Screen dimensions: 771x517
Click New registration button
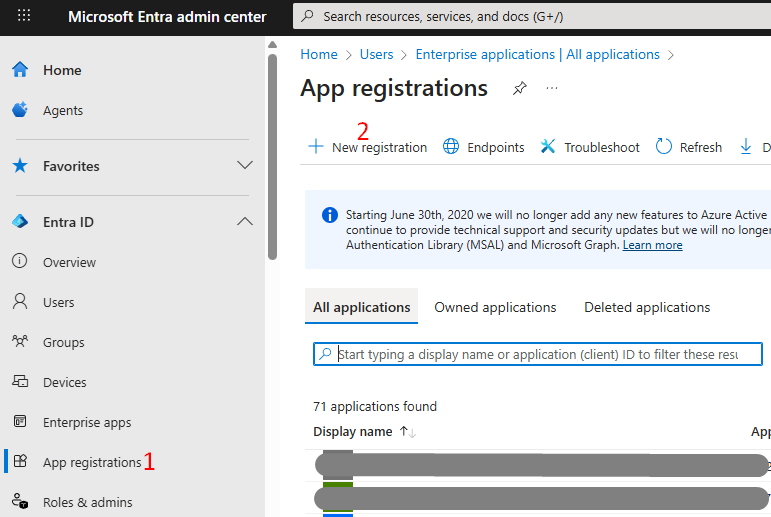coord(367,147)
